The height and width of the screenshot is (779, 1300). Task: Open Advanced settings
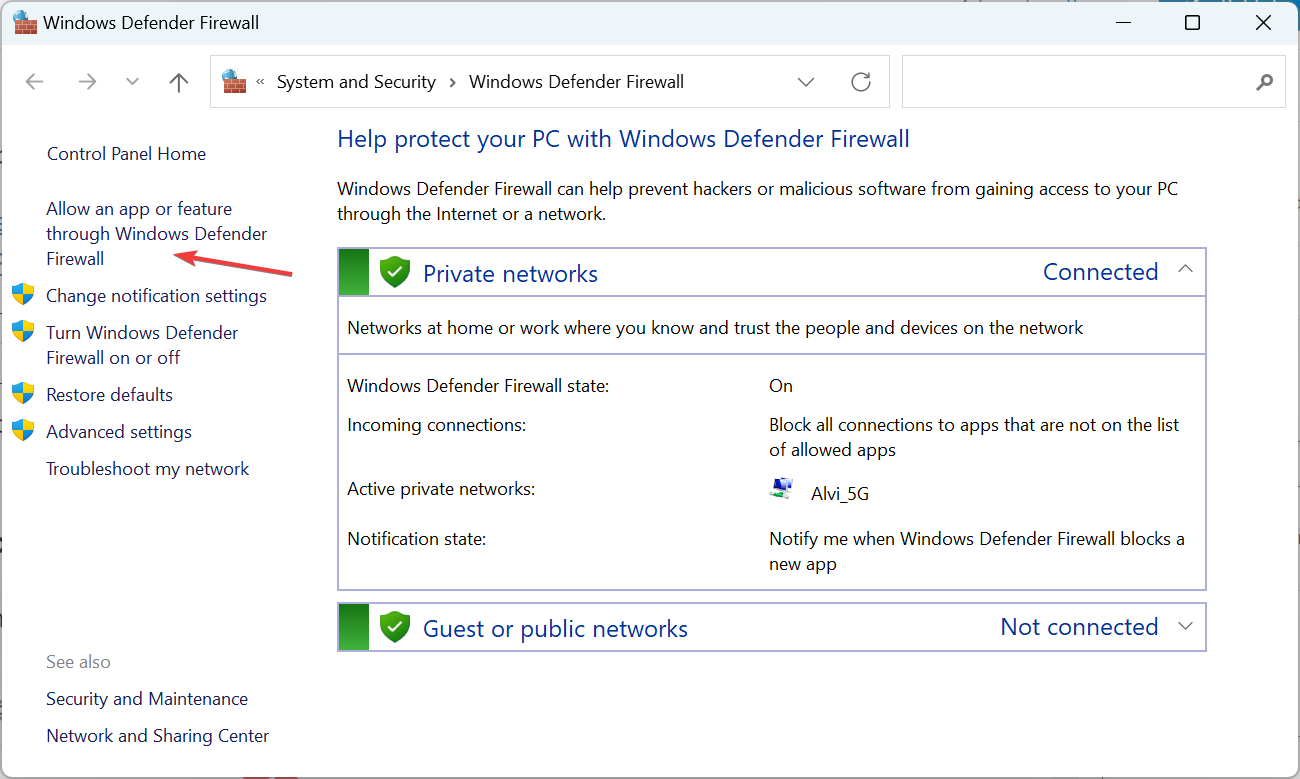119,432
